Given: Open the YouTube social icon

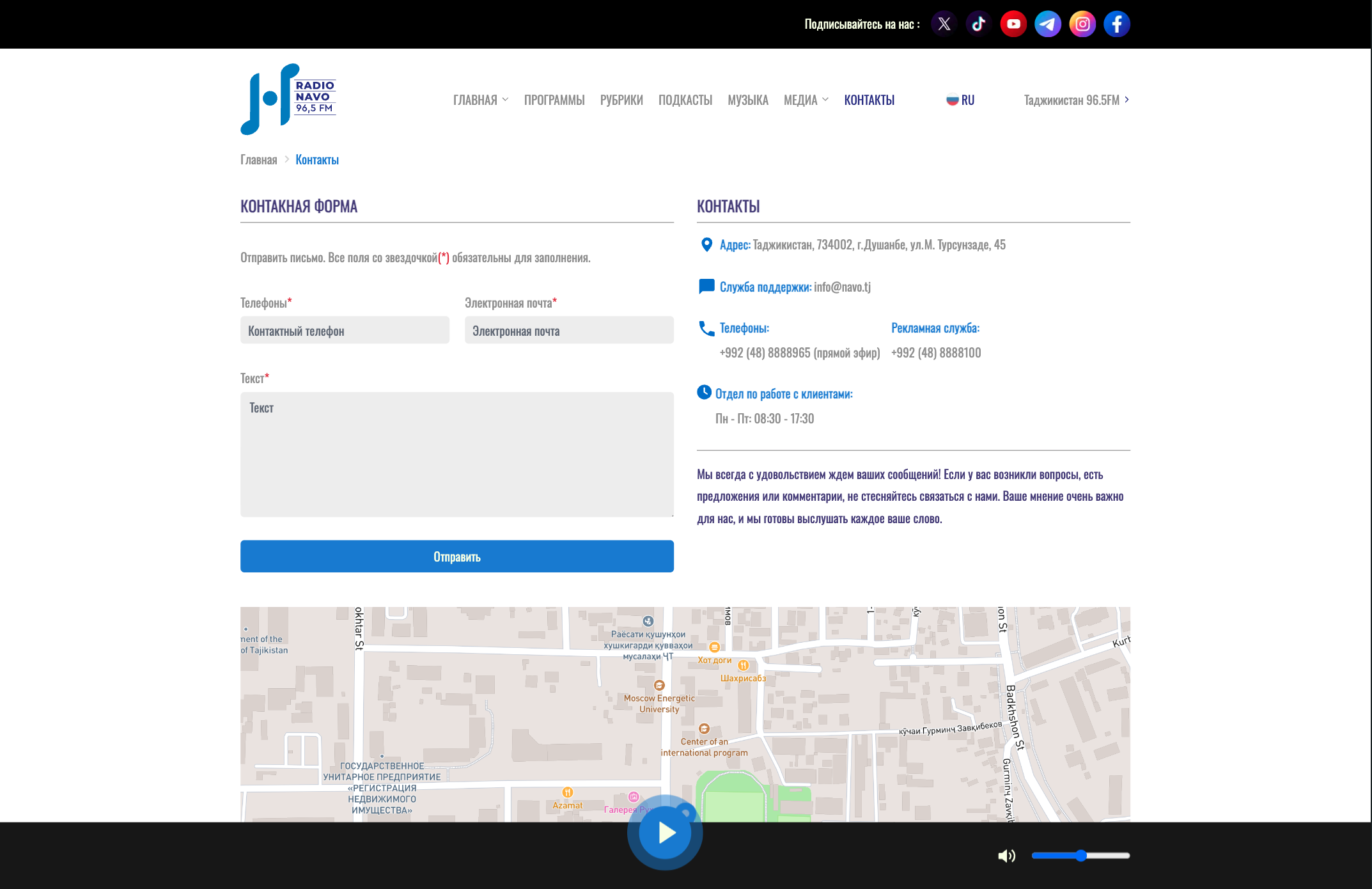Looking at the screenshot, I should click(x=1013, y=24).
